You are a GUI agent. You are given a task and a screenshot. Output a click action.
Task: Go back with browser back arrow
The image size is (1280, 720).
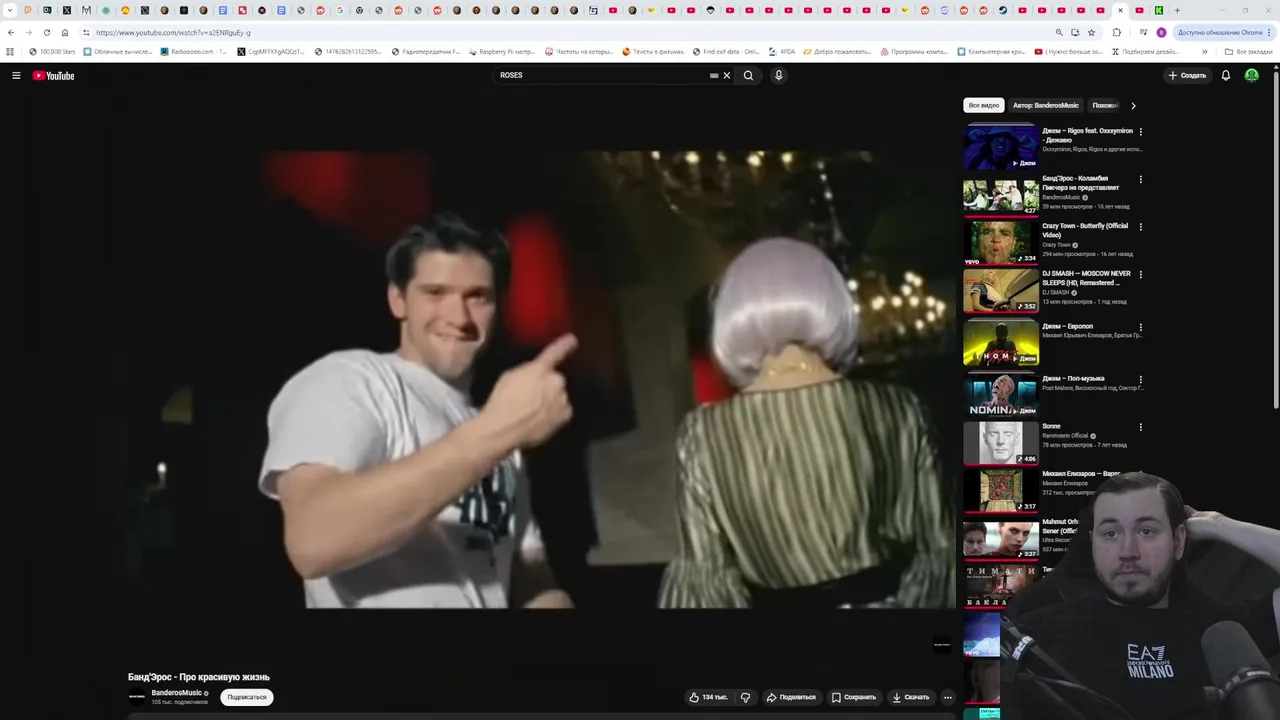click(11, 32)
